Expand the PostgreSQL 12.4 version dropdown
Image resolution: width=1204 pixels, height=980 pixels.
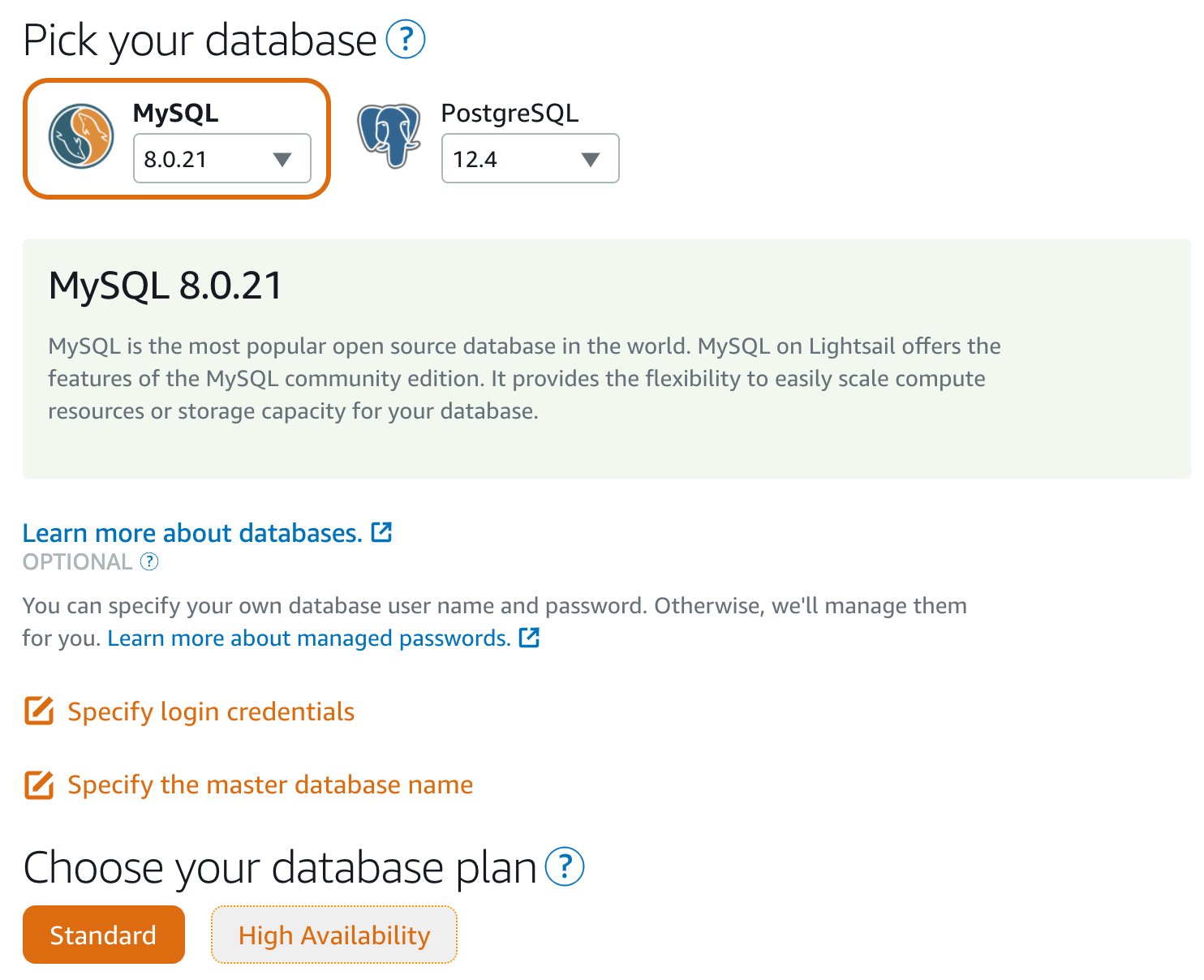(x=531, y=158)
